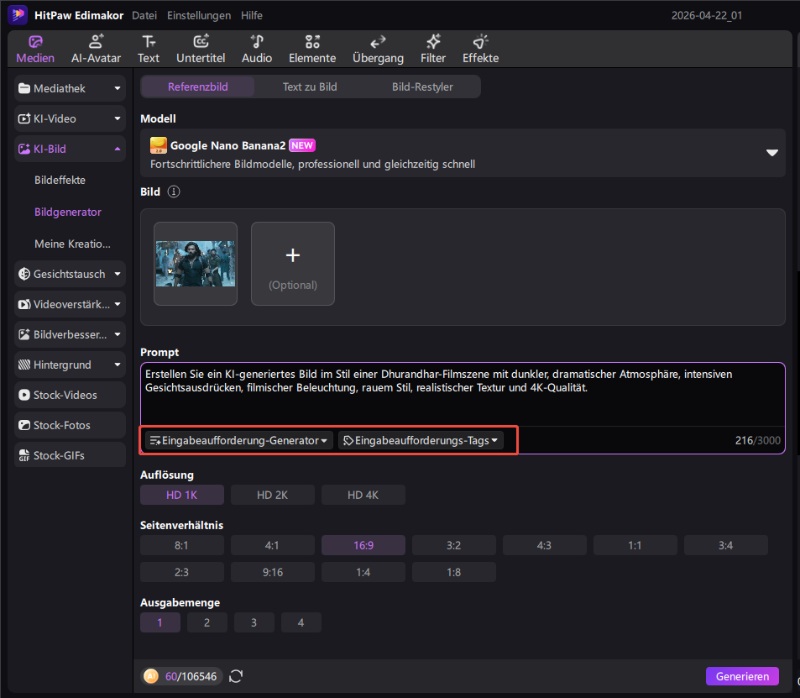Screen dimensions: 800x698
Task: Open the Elemente panel icon
Action: coord(312,48)
